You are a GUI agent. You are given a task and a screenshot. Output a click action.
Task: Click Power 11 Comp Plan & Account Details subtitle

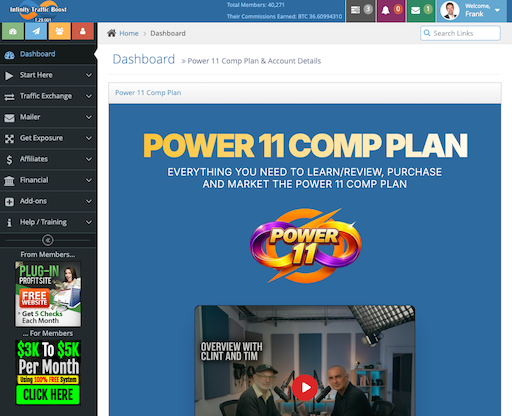(254, 61)
